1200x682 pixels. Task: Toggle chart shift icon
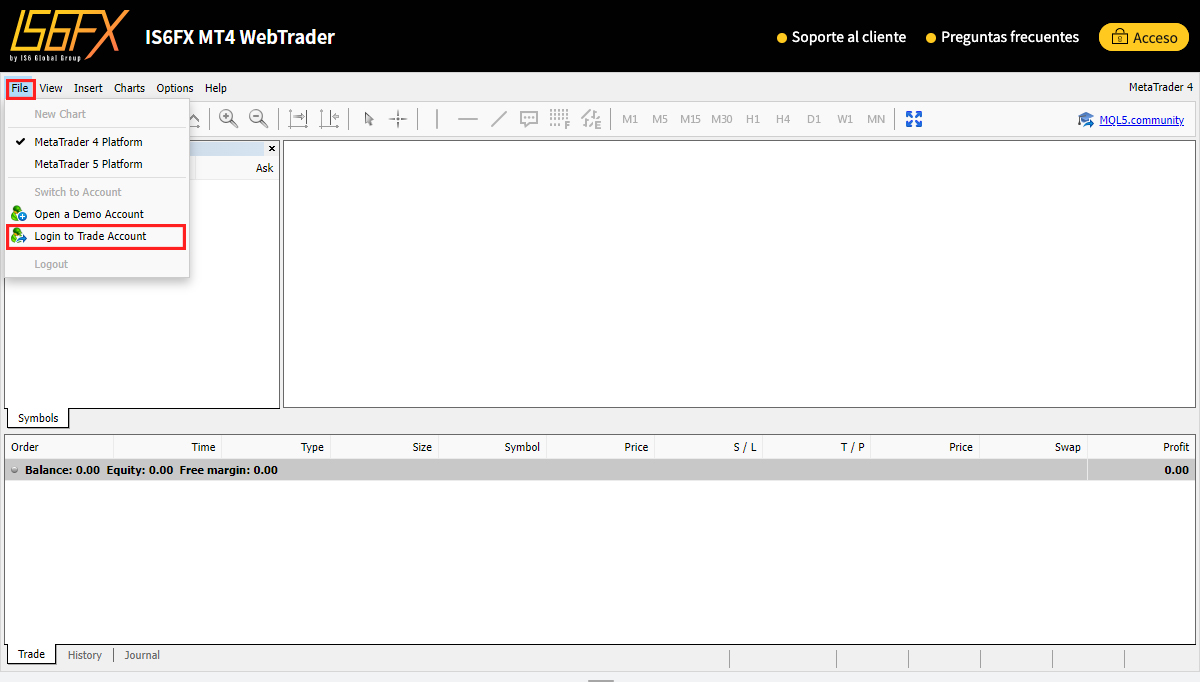(x=330, y=119)
